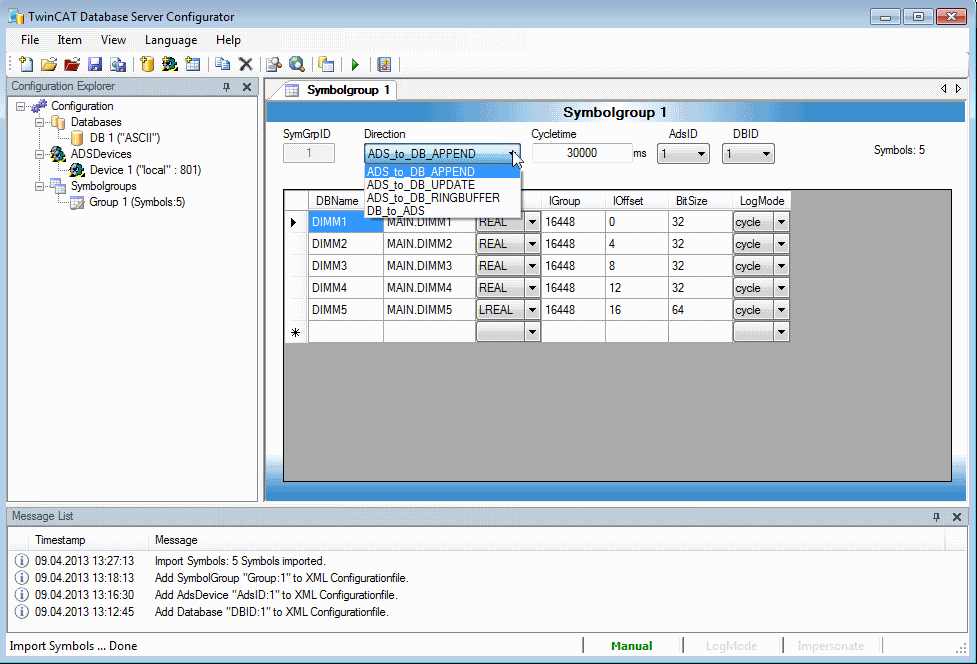The width and height of the screenshot is (977, 664).
Task: Click the LogMode column header
Action: 761,201
